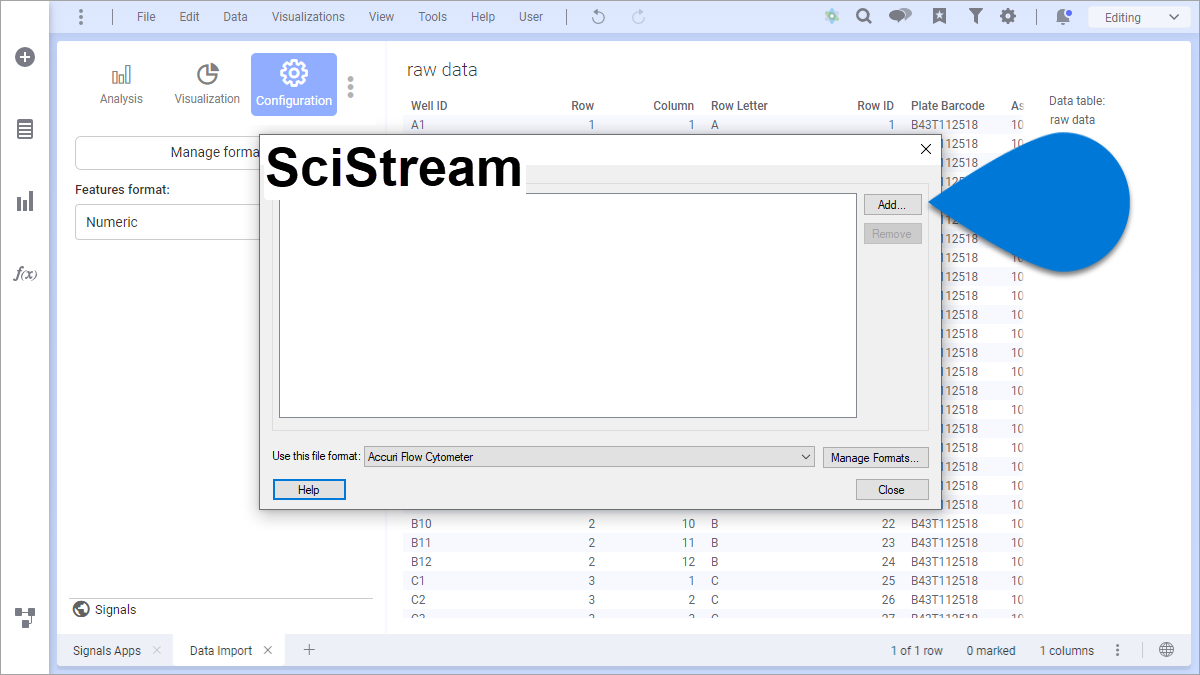This screenshot has height=675, width=1200.
Task: Click the 0 marked status text
Action: [x=991, y=650]
